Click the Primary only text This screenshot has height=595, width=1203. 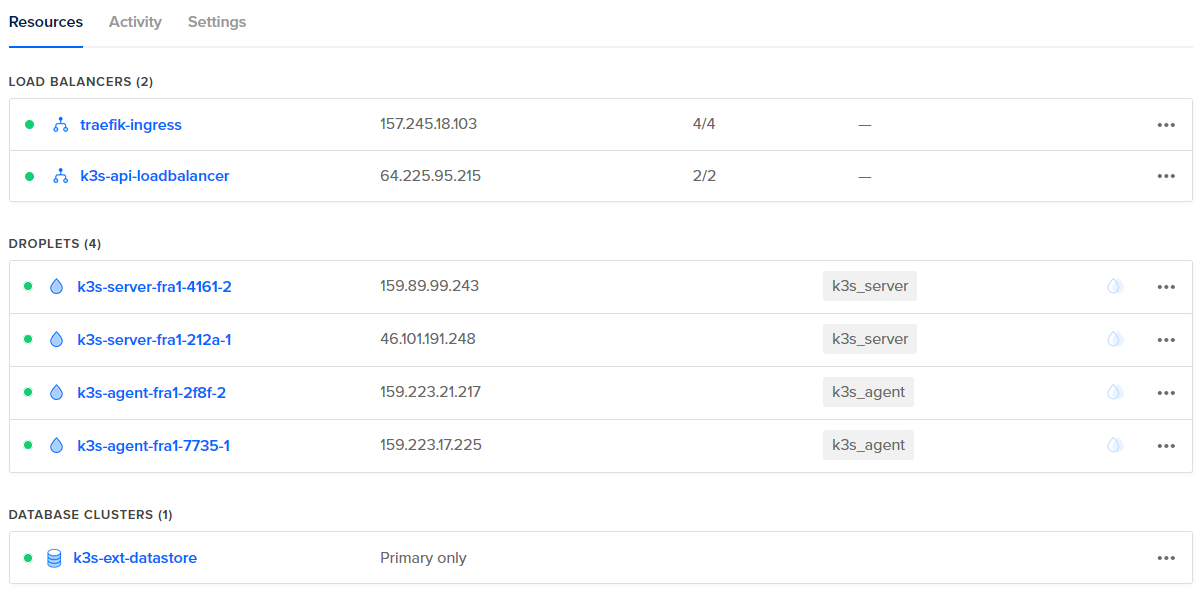(x=423, y=558)
